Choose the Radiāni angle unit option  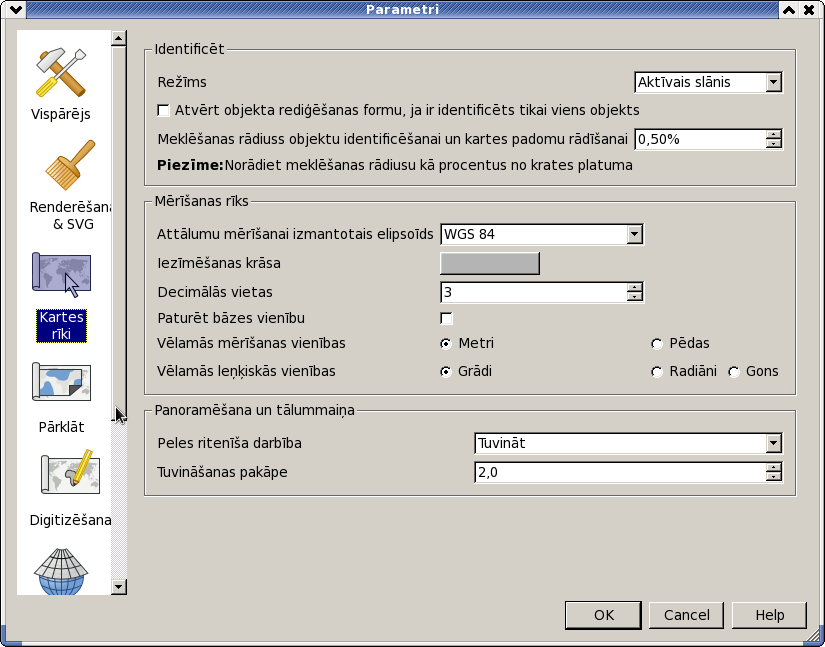click(657, 371)
